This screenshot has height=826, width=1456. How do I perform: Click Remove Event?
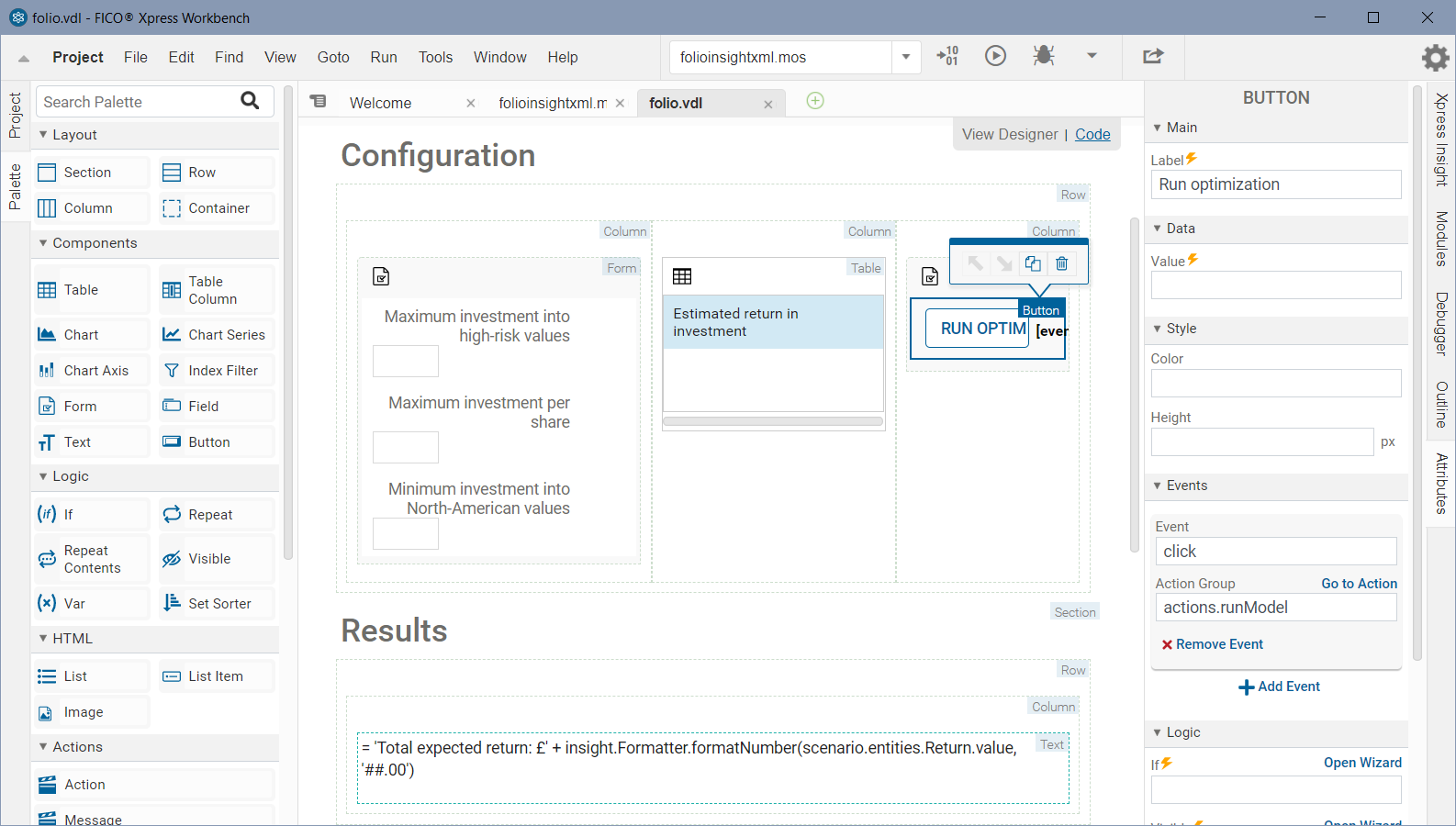(x=1212, y=644)
